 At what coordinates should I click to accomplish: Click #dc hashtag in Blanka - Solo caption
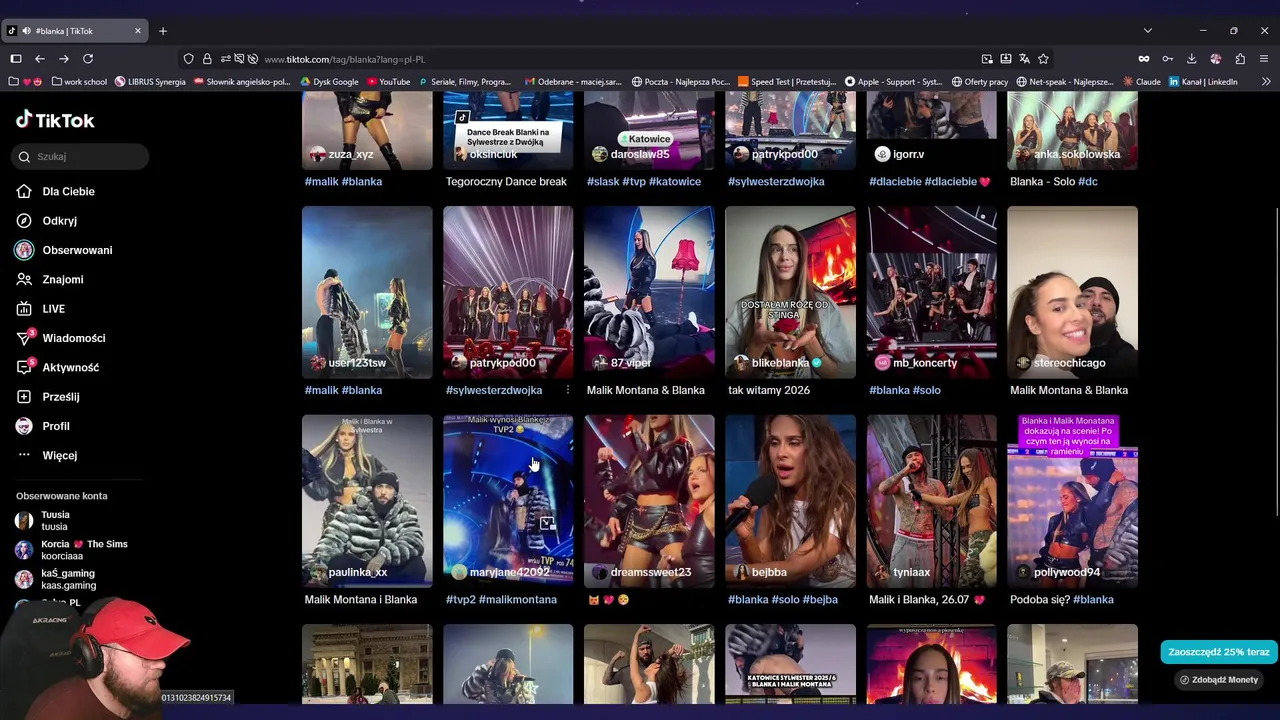[x=1088, y=181]
